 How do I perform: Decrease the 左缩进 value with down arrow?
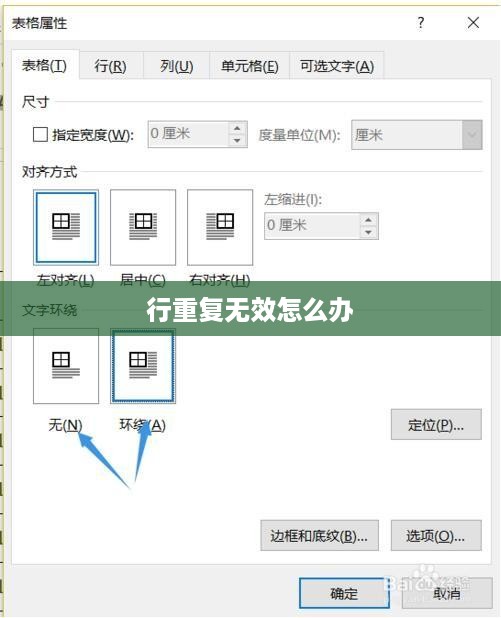point(368,232)
